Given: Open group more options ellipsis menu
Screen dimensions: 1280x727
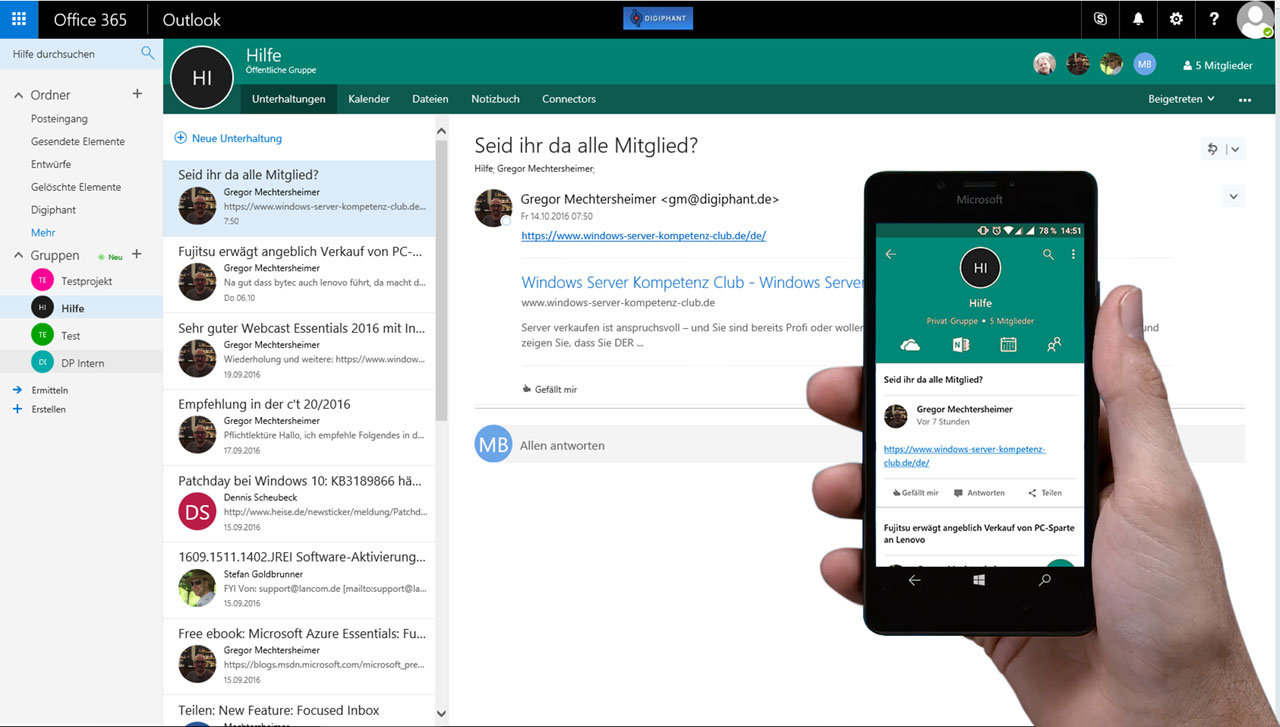Looking at the screenshot, I should click(x=1245, y=100).
